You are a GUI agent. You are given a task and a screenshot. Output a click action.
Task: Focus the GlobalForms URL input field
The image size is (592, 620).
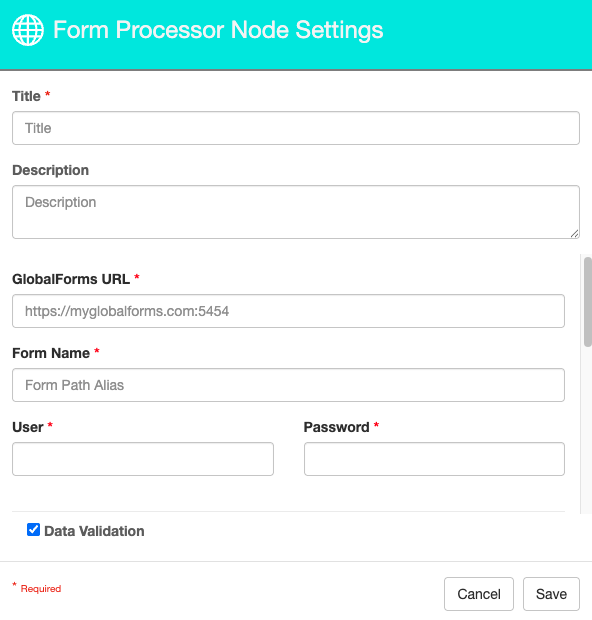click(288, 311)
